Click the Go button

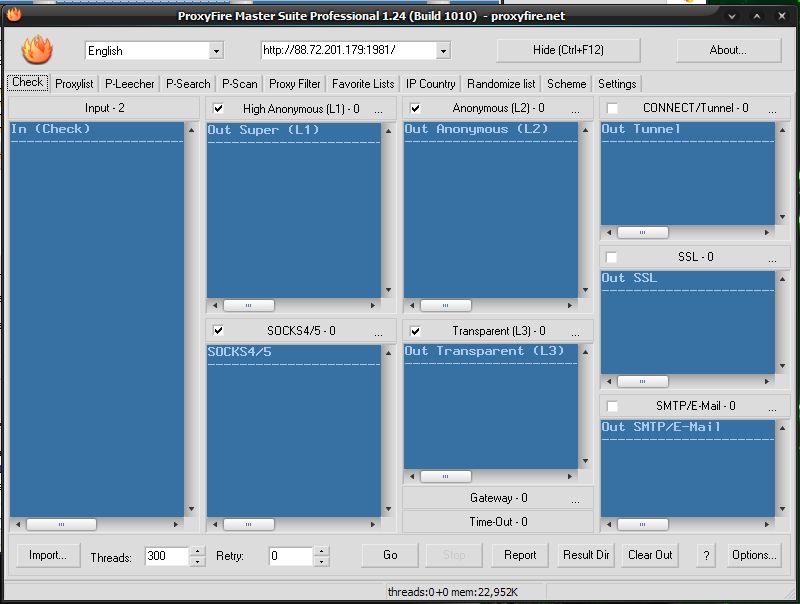[390, 555]
